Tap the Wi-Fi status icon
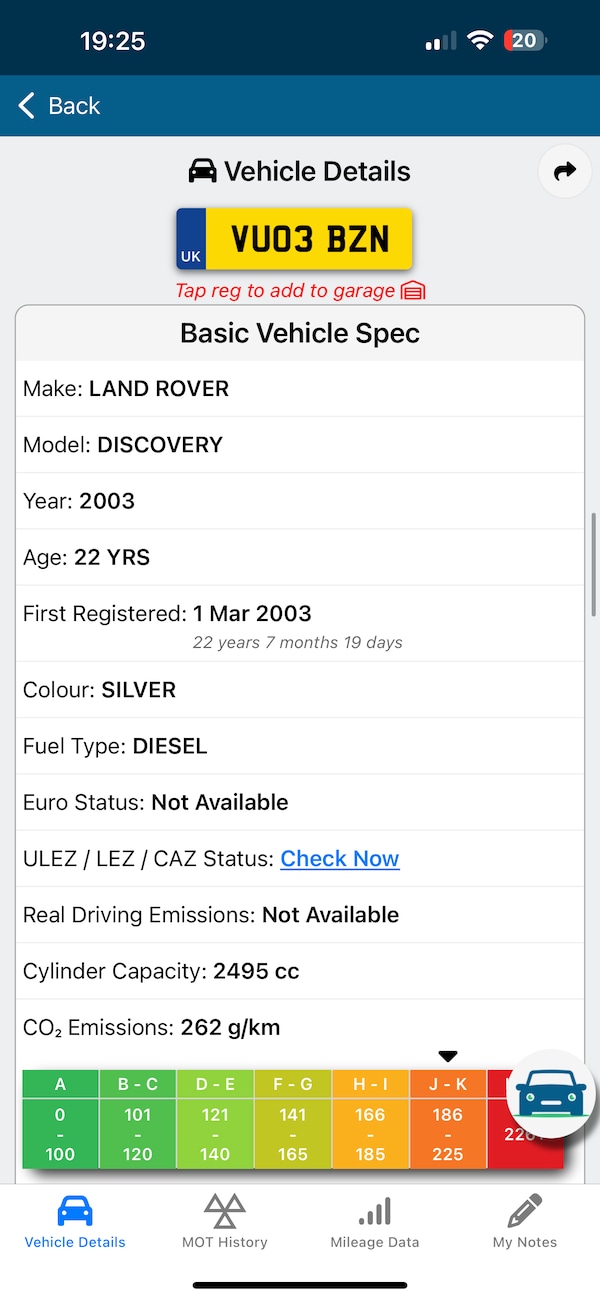Image resolution: width=600 pixels, height=1300 pixels. pyautogui.click(x=480, y=41)
